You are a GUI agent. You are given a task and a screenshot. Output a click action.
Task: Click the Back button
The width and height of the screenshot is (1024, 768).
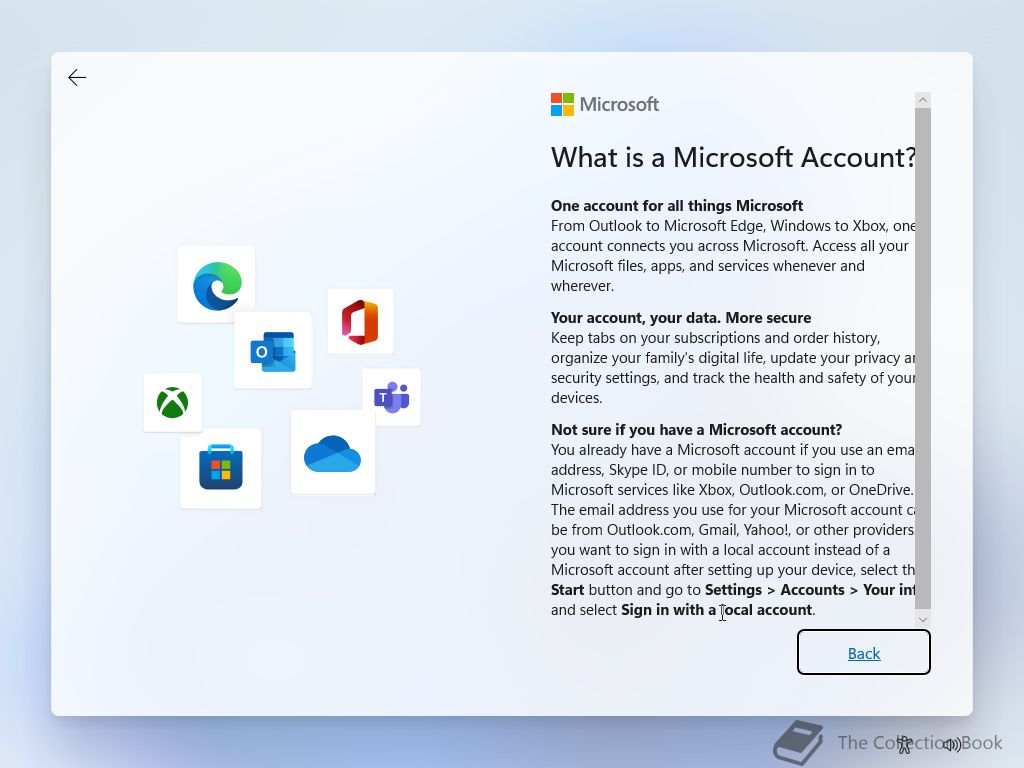[863, 652]
